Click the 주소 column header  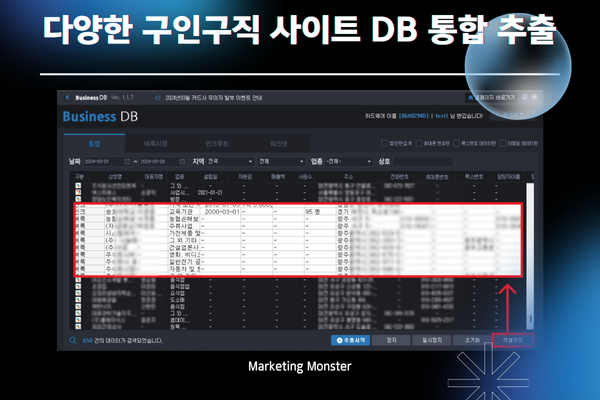[348, 177]
